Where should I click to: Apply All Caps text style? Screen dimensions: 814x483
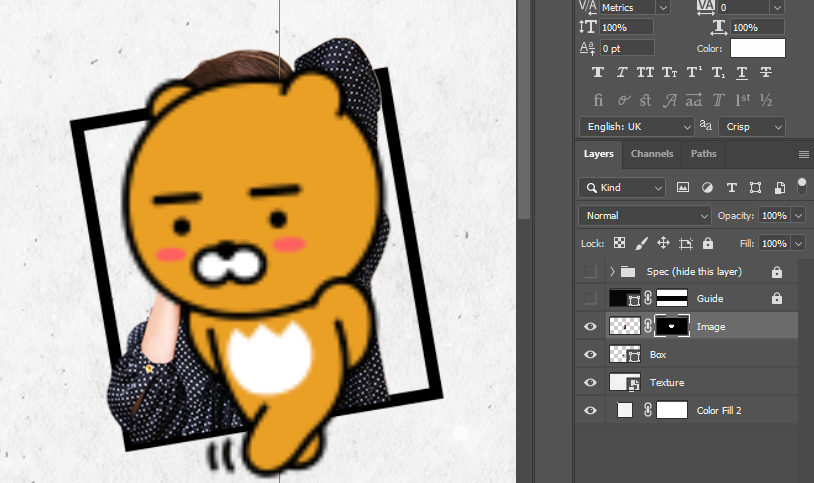pyautogui.click(x=645, y=73)
